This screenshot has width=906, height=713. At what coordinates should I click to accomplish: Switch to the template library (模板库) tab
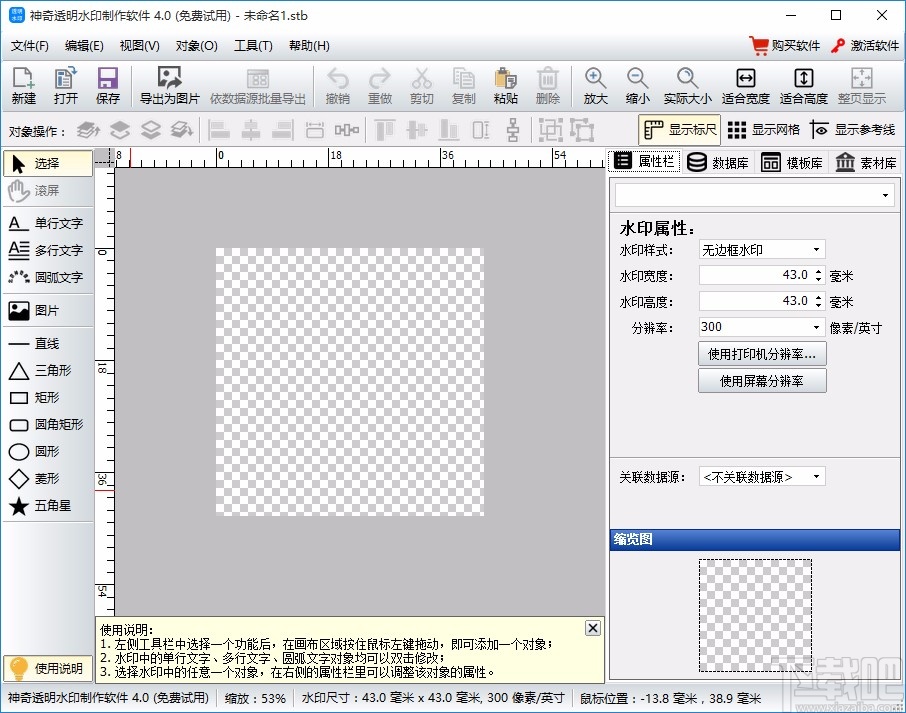793,161
